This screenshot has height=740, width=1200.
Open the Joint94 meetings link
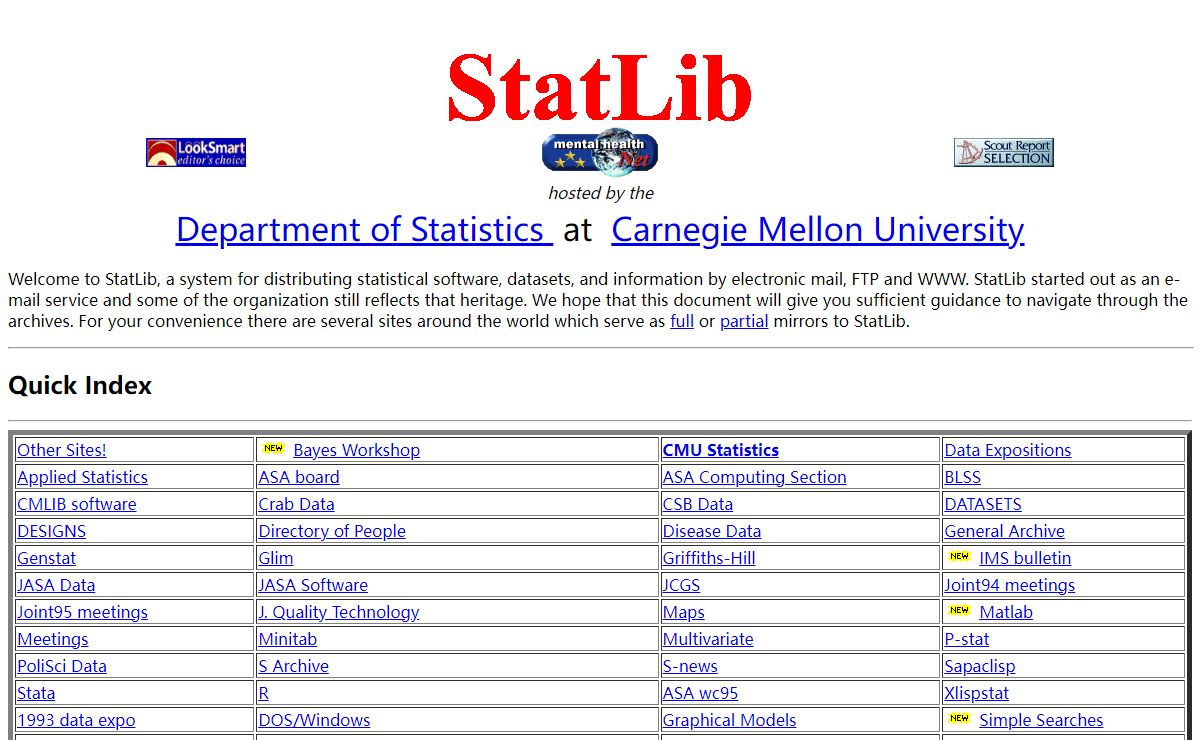point(1010,585)
